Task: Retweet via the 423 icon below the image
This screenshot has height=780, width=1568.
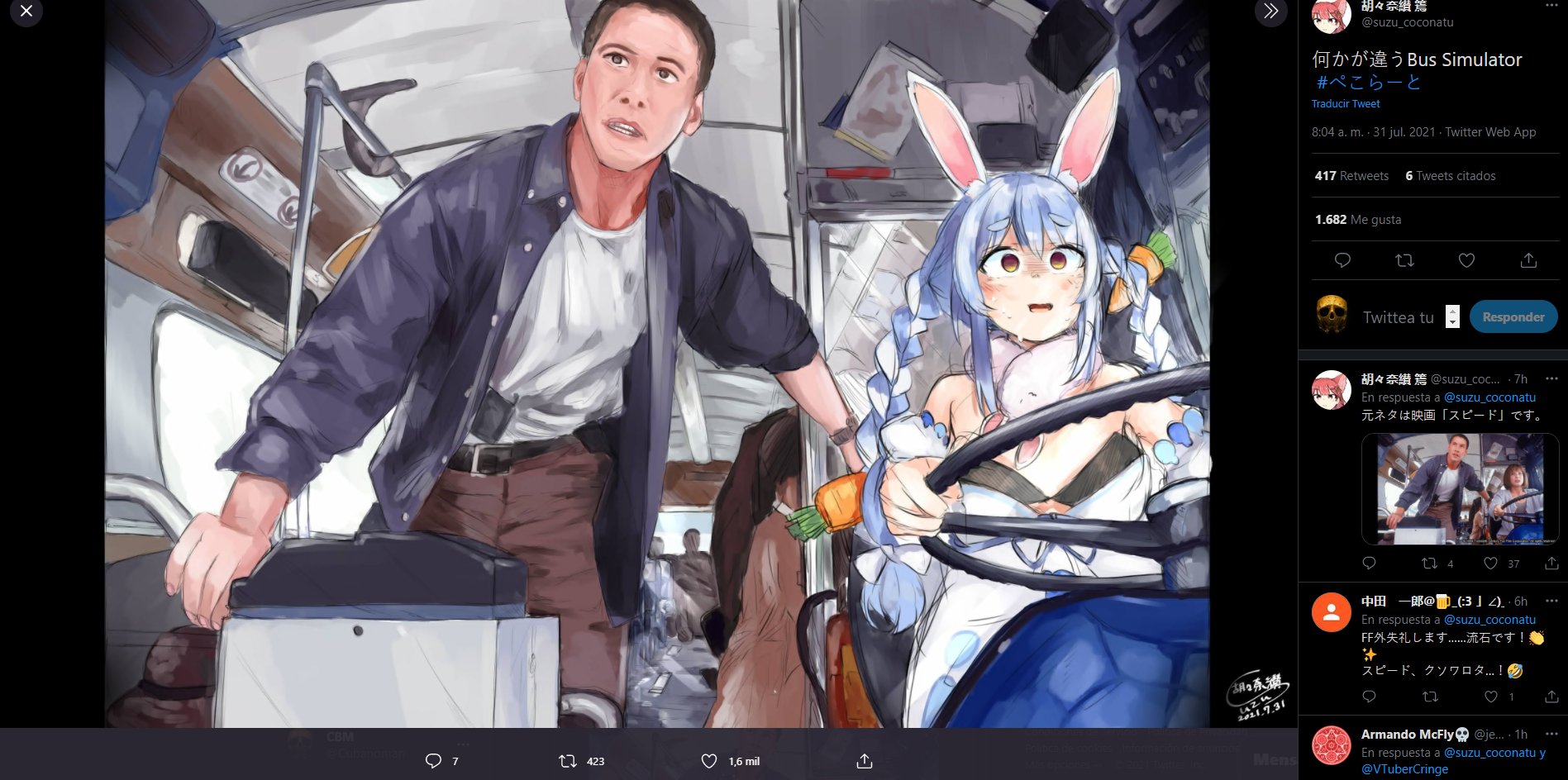Action: coord(568,761)
